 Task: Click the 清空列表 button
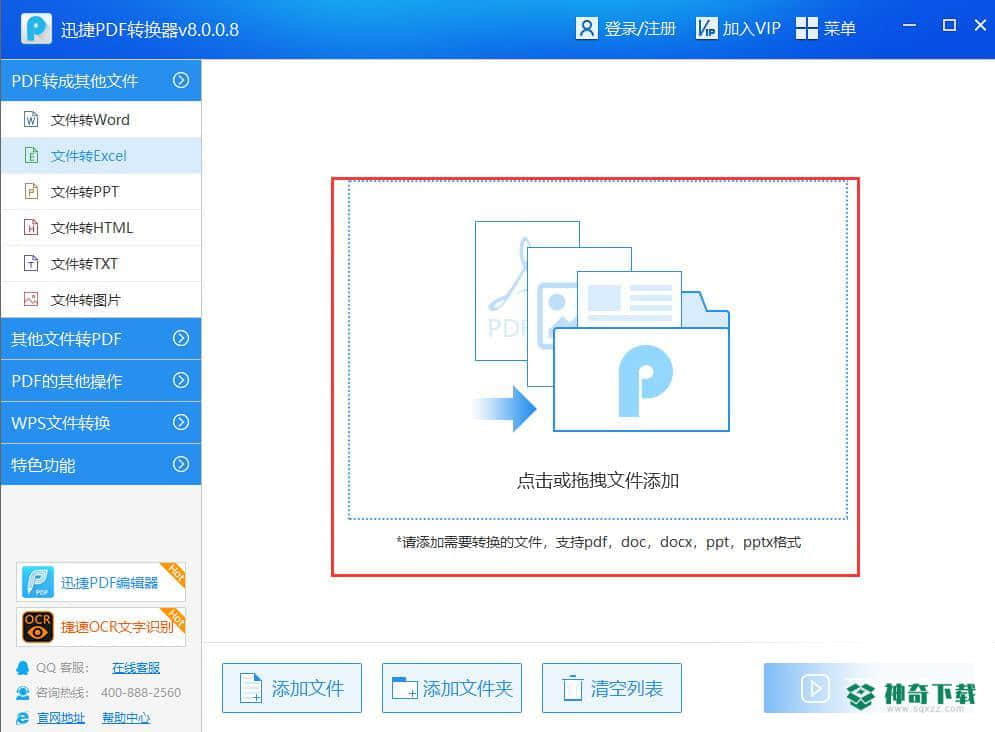[x=612, y=688]
